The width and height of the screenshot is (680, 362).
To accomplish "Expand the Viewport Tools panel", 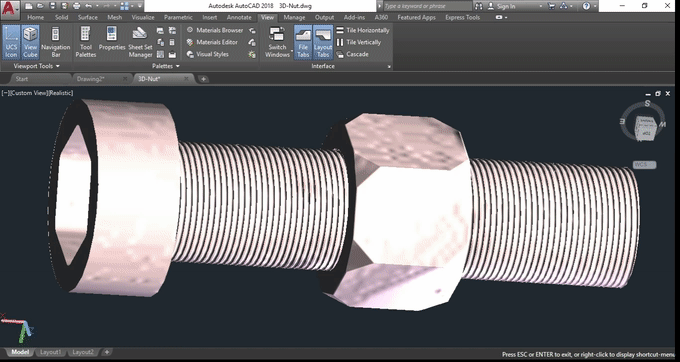I will [x=36, y=66].
